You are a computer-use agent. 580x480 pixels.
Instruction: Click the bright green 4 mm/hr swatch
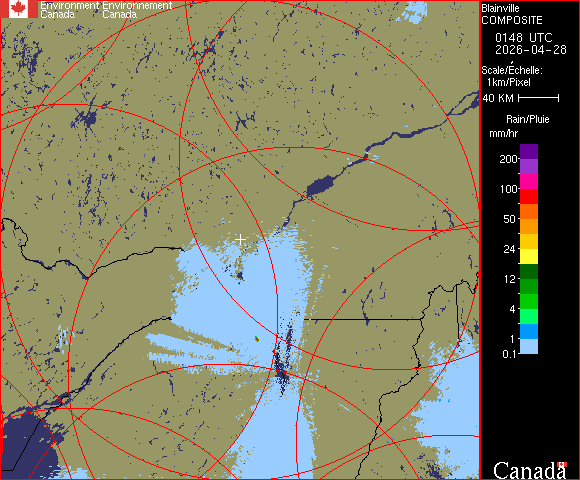point(529,301)
